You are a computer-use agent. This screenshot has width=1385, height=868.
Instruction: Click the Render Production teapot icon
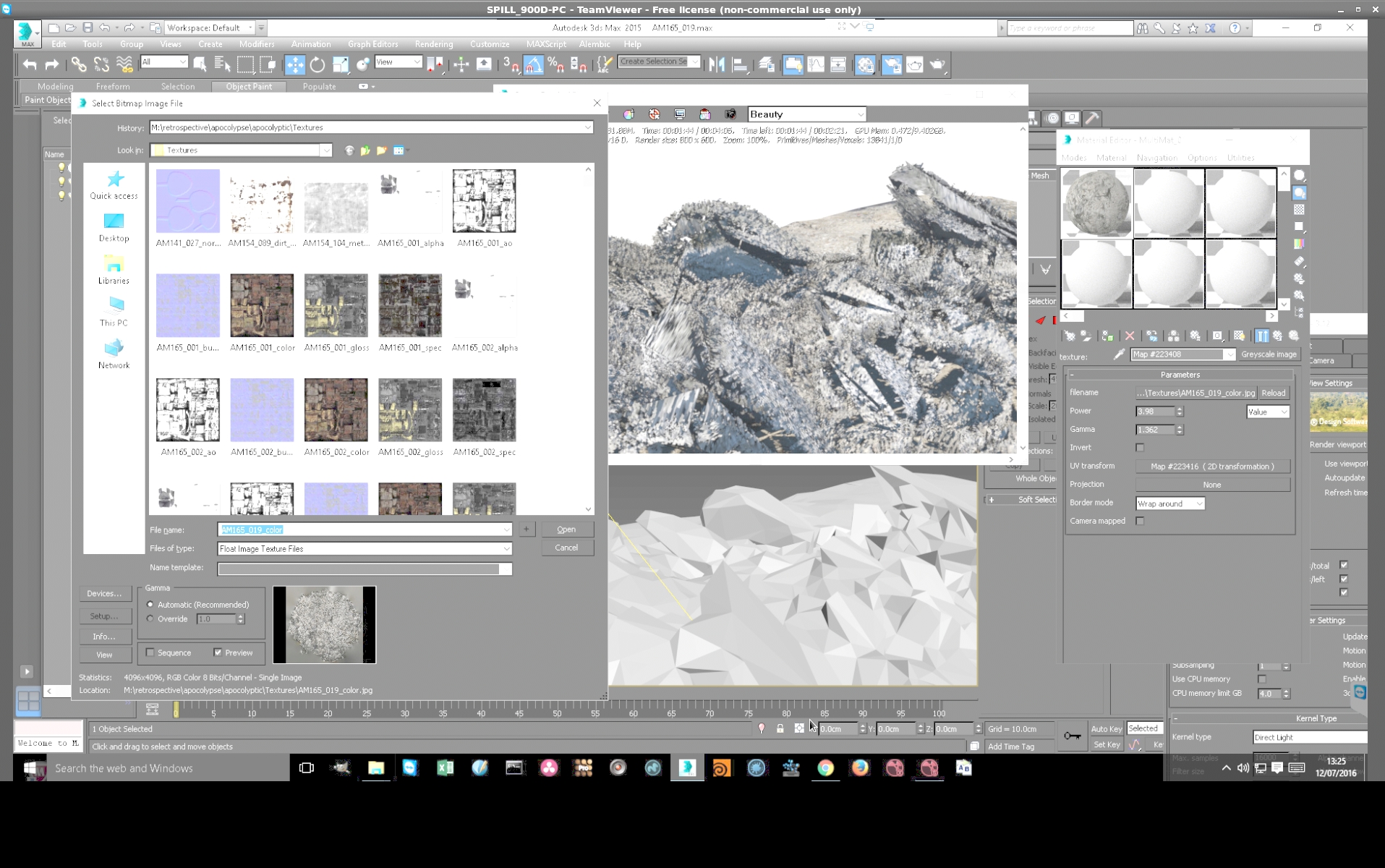[937, 65]
